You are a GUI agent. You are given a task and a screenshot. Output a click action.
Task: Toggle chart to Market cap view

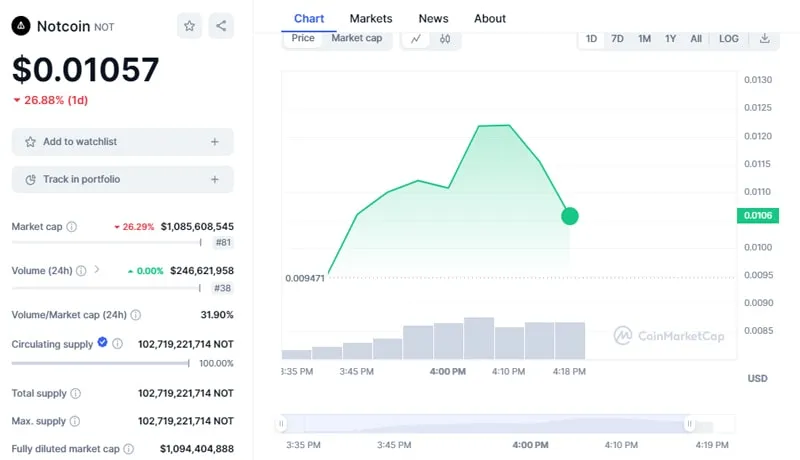(356, 38)
